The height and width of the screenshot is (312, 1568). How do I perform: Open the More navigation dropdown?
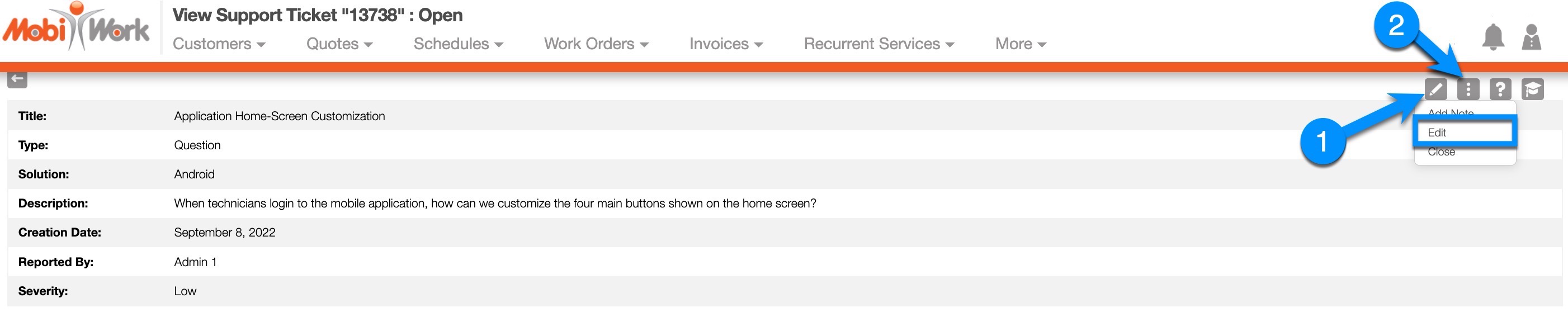click(1020, 44)
